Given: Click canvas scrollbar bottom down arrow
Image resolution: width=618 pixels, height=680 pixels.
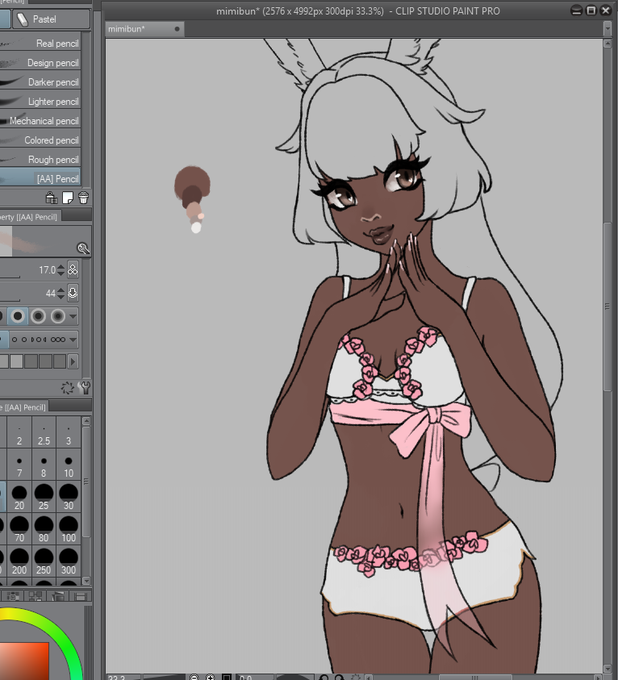Looking at the screenshot, I should (x=607, y=669).
